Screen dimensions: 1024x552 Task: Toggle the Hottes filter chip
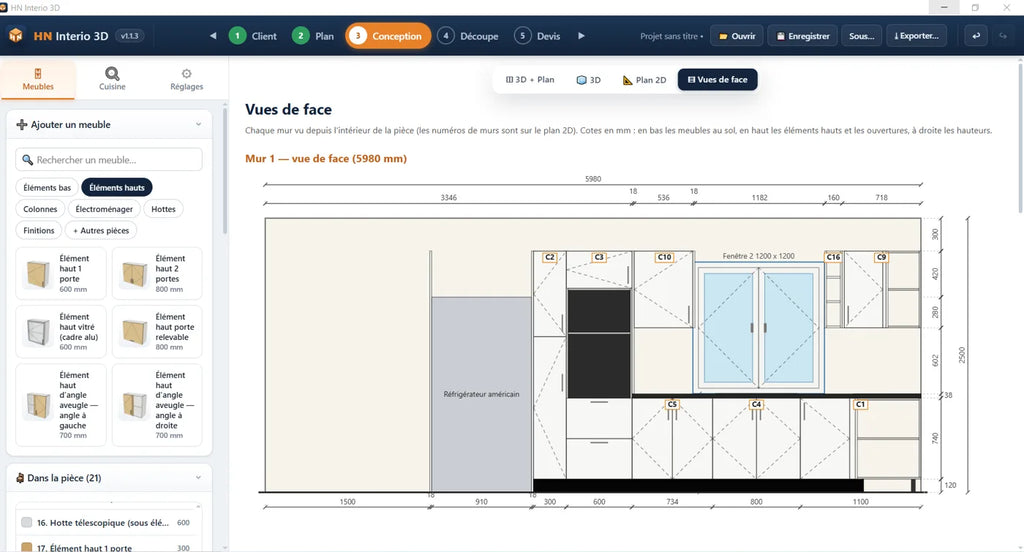click(163, 209)
